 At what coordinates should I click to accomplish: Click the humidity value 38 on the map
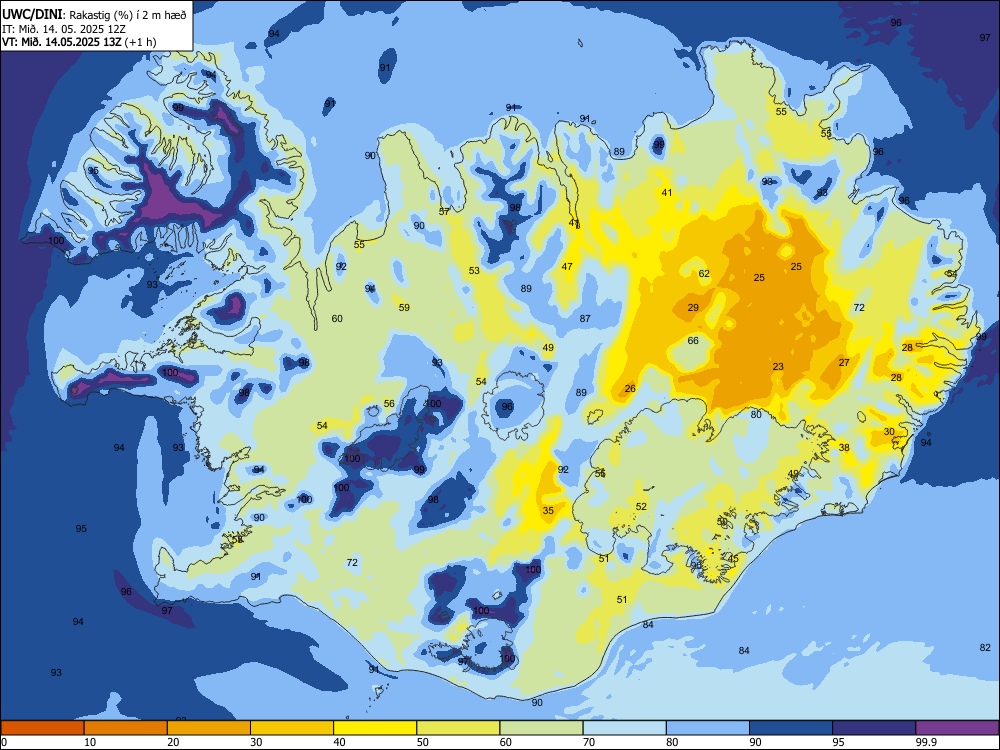[844, 448]
